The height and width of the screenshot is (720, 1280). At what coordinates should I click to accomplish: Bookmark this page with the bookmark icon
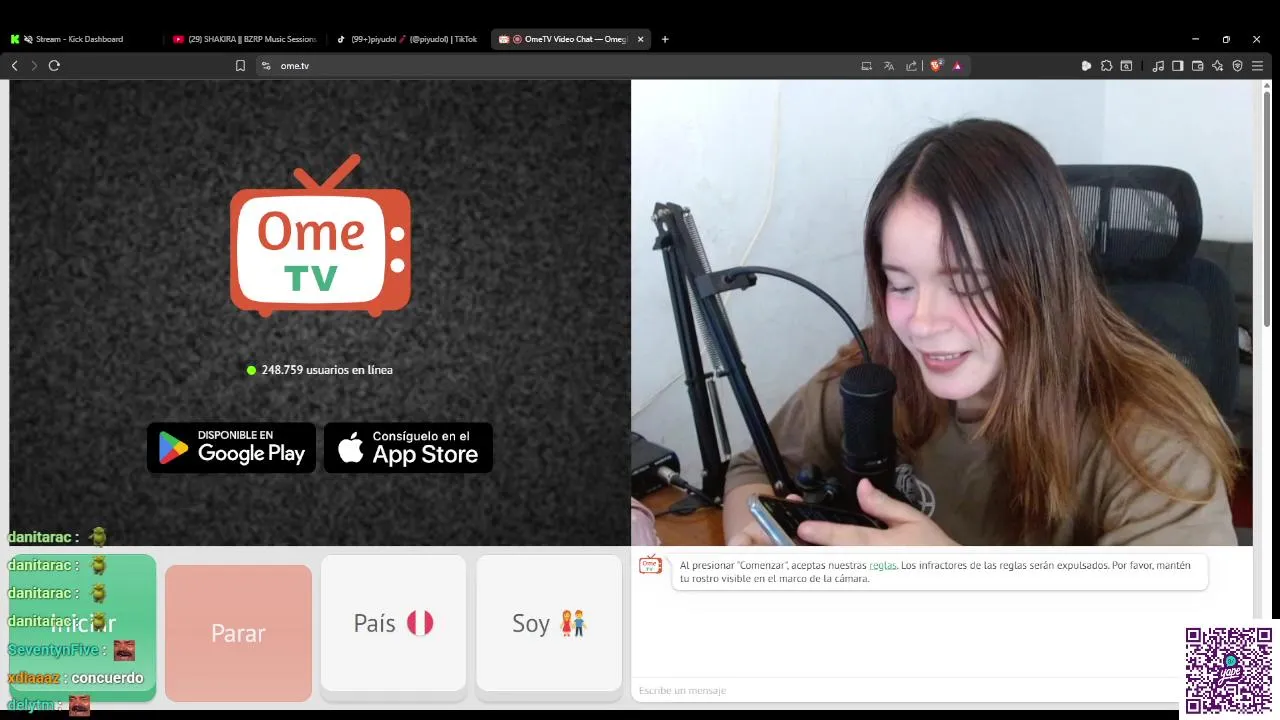point(240,66)
